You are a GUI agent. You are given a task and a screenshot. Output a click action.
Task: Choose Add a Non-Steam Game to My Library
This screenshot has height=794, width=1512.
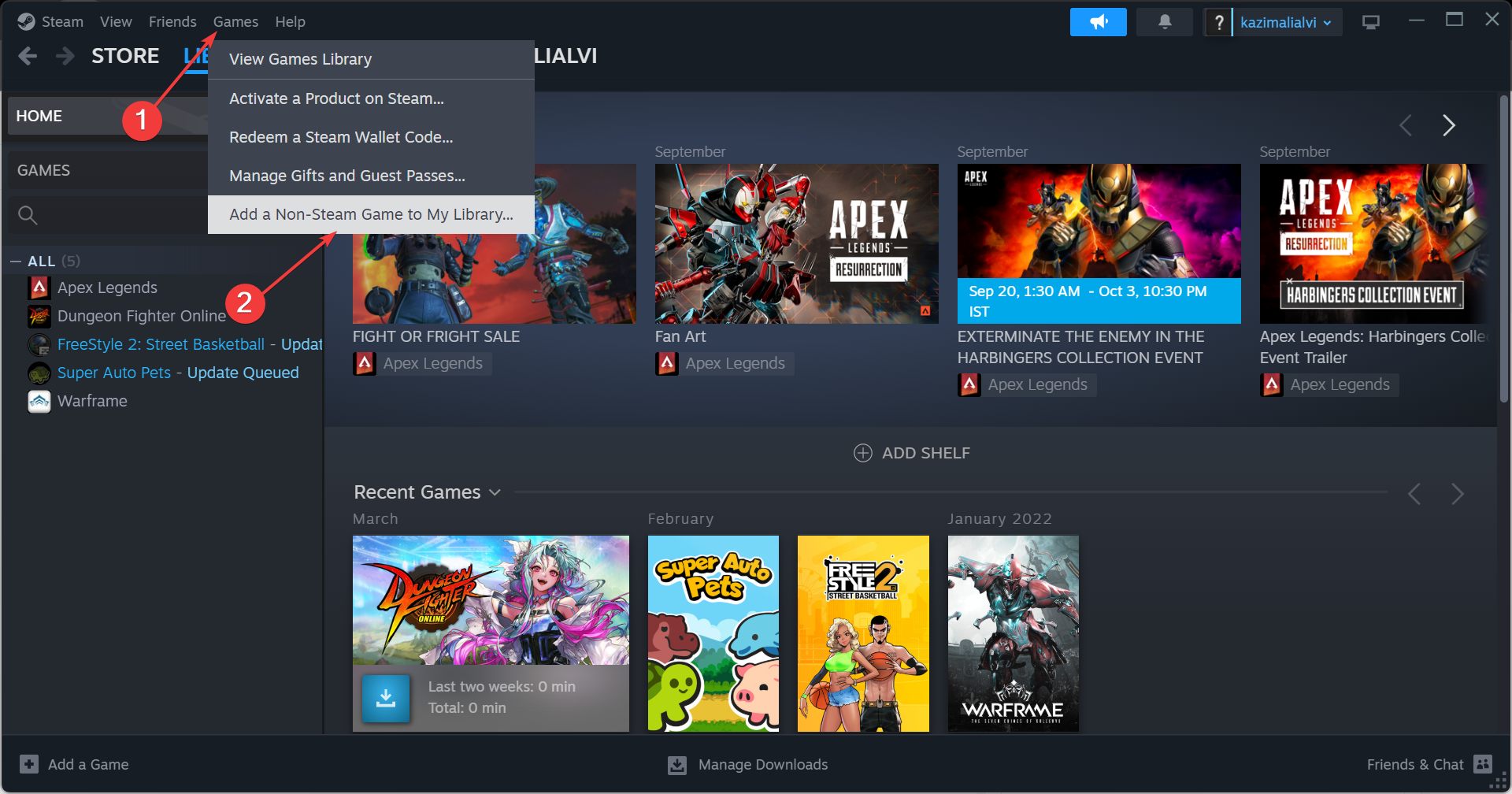pyautogui.click(x=371, y=214)
